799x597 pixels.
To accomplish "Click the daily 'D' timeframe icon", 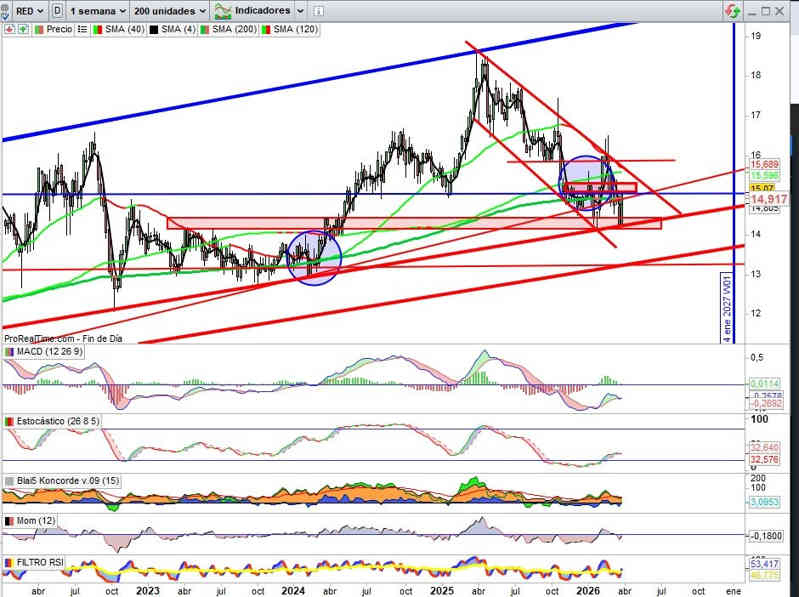I will tap(57, 10).
